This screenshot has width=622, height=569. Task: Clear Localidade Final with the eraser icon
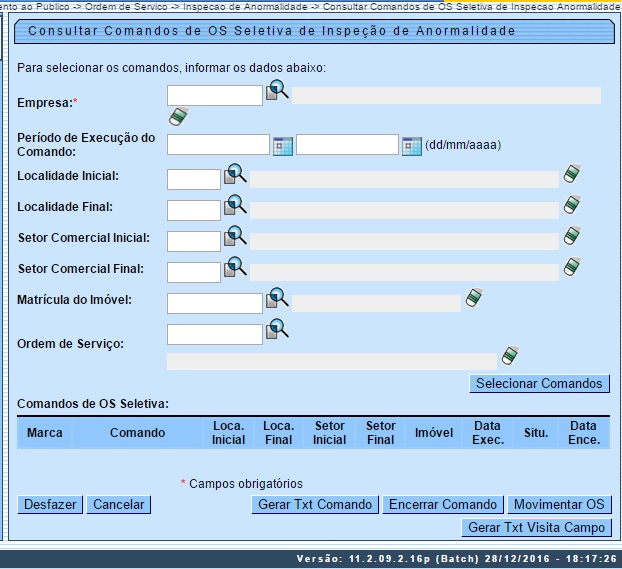572,205
